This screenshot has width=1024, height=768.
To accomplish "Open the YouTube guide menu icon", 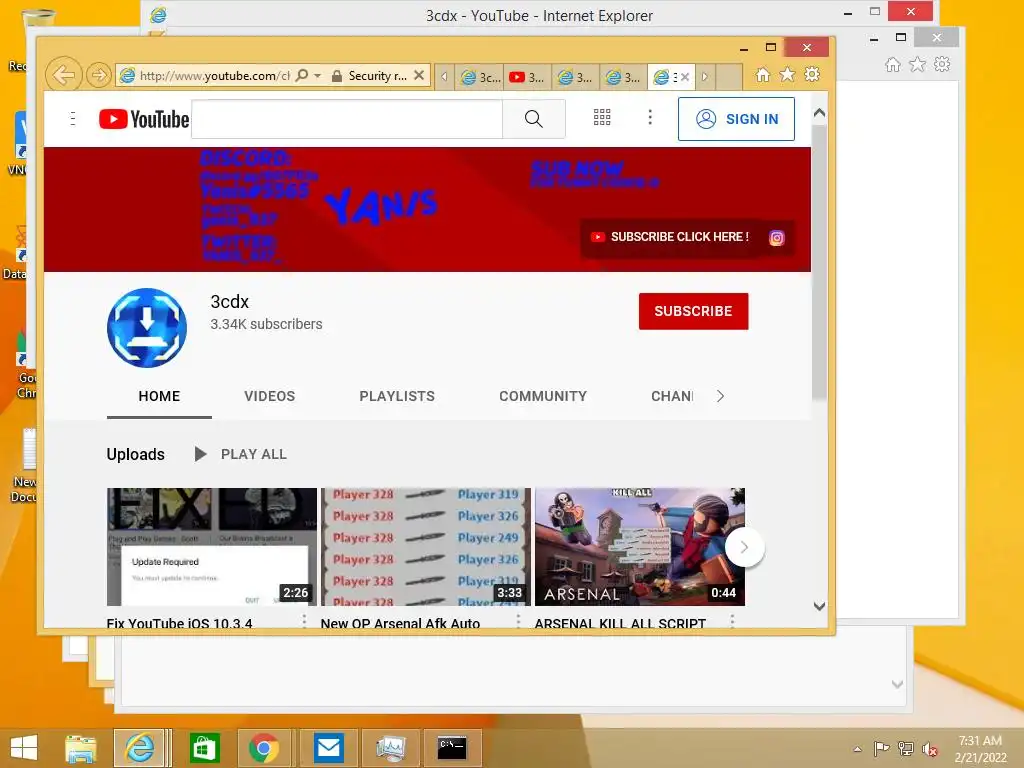I will 72,118.
